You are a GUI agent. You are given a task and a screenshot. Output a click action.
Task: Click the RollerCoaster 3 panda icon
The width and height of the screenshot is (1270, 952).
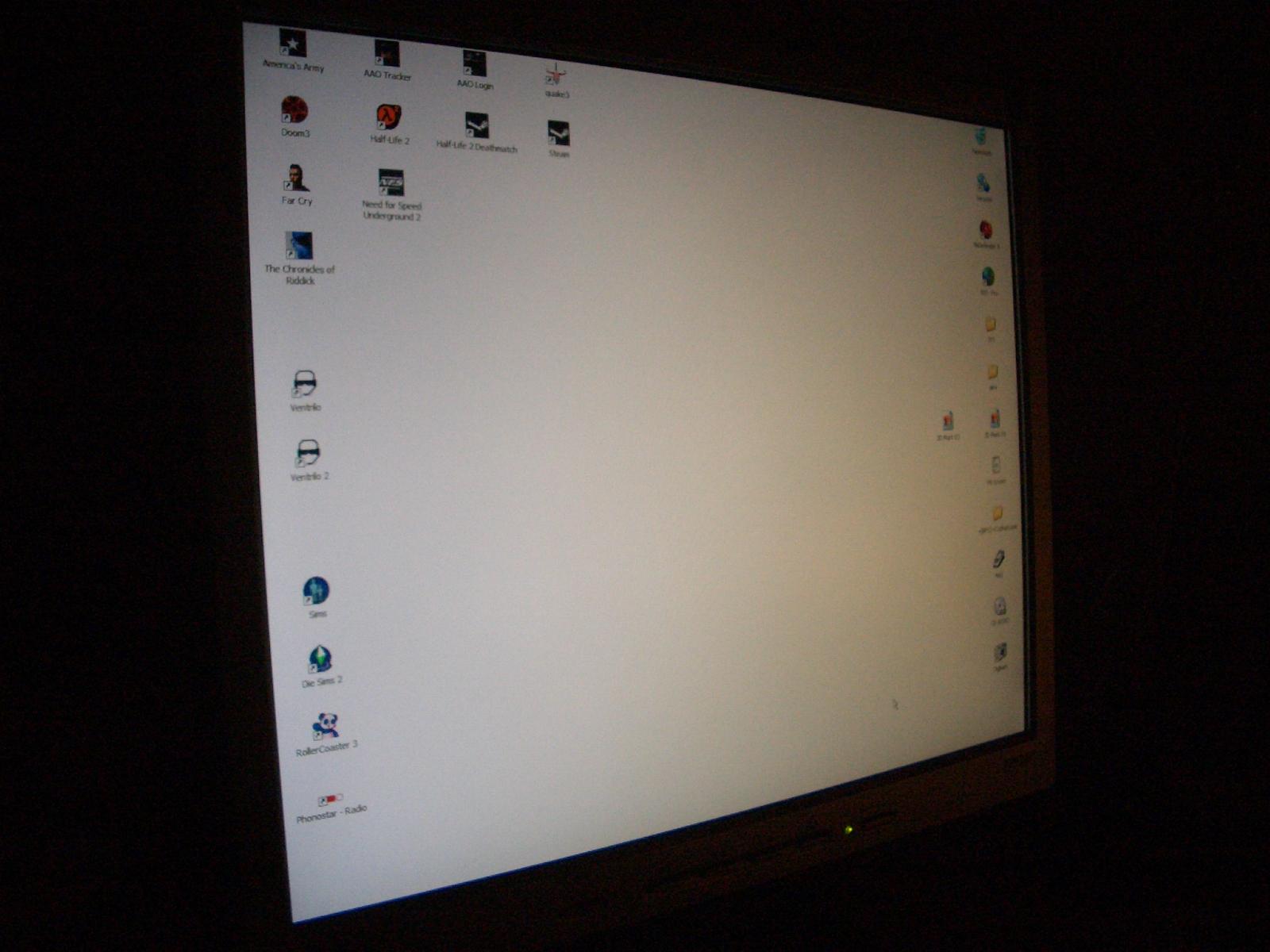pyautogui.click(x=325, y=726)
